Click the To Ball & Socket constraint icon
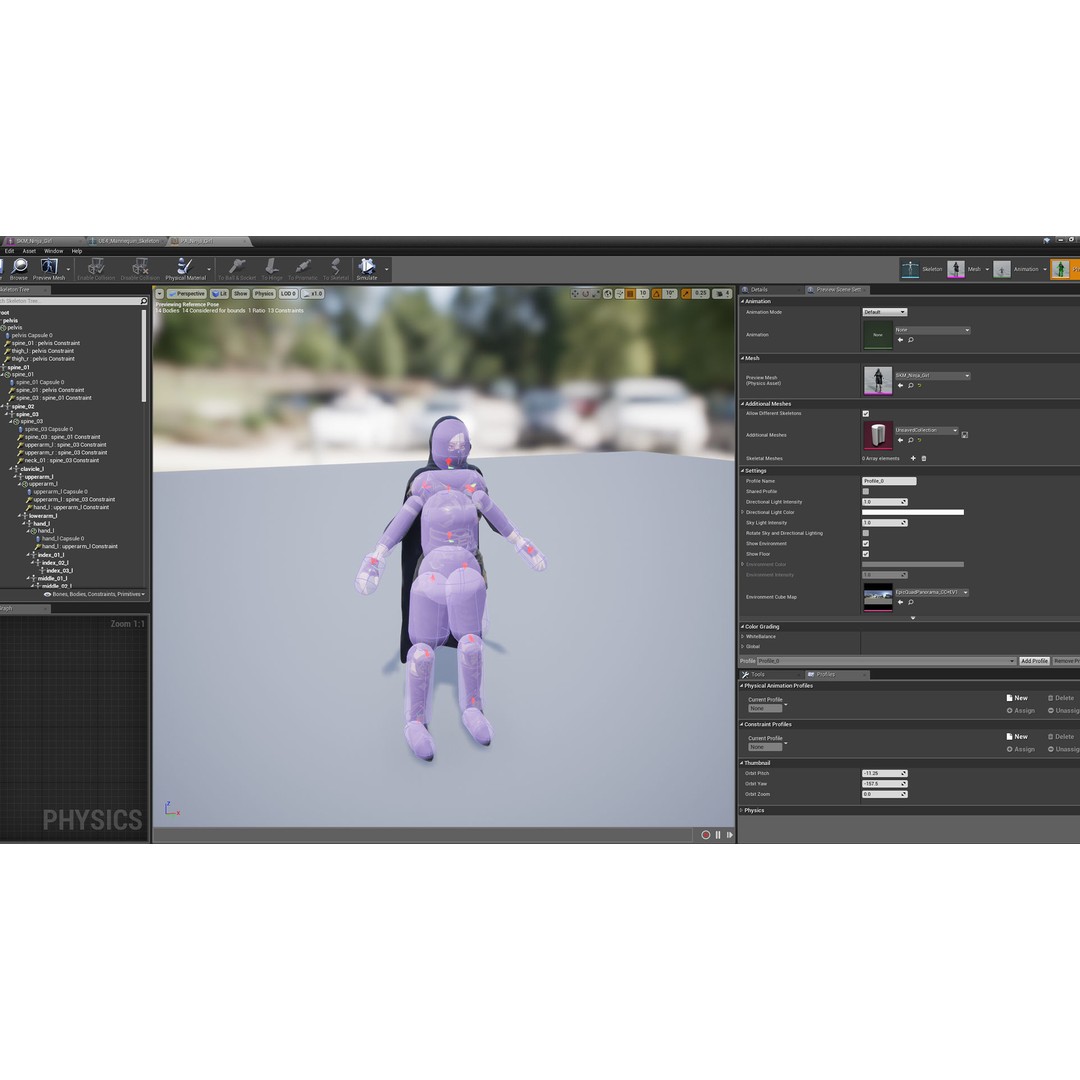The image size is (1080, 1080). tap(237, 269)
